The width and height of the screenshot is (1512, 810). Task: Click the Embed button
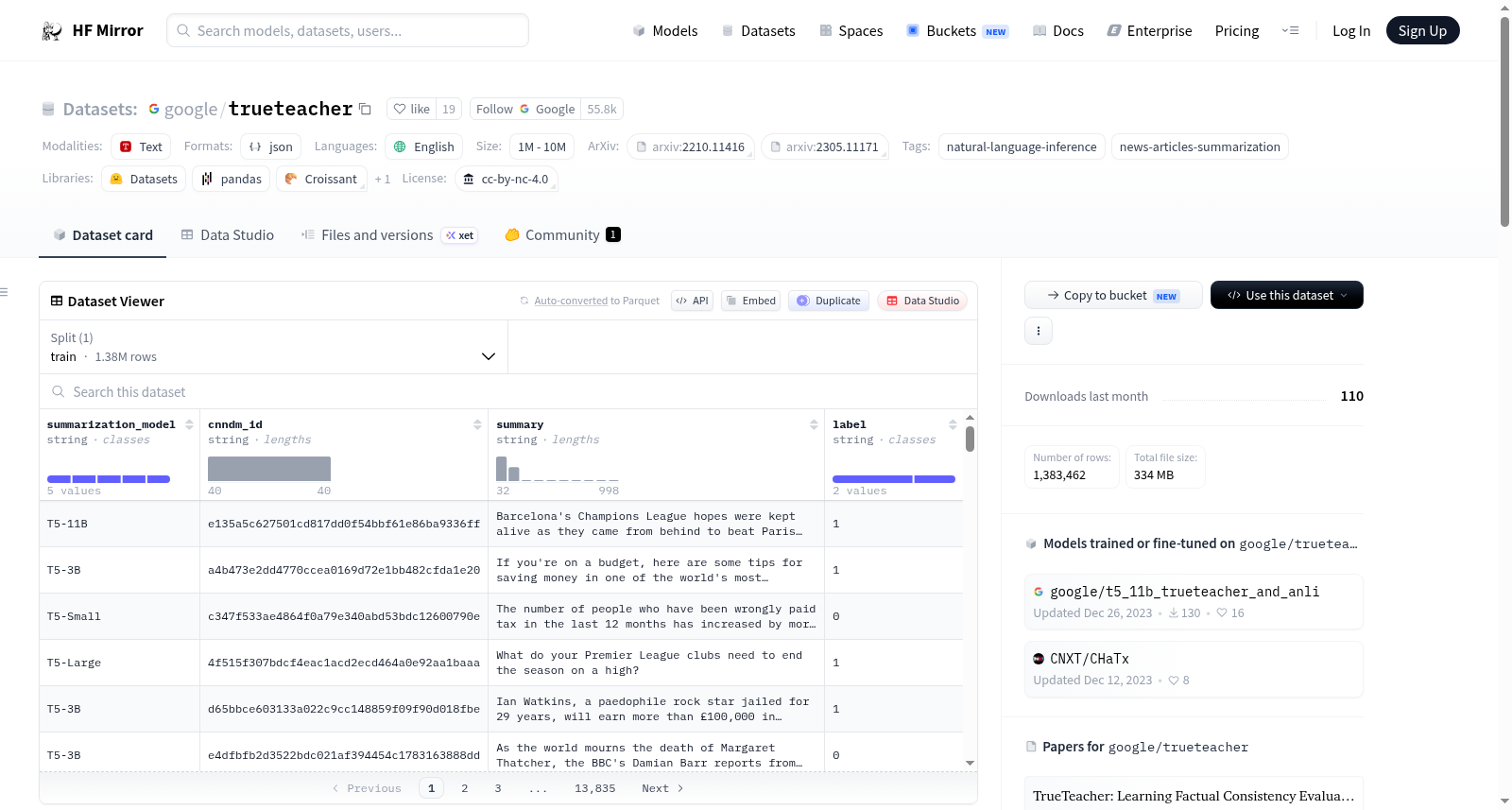750,301
